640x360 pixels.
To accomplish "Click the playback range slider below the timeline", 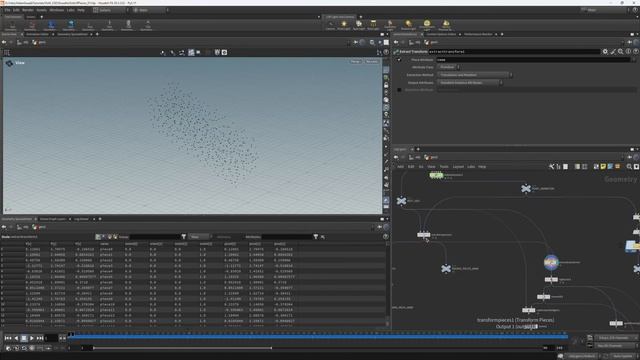I will point(182,348).
